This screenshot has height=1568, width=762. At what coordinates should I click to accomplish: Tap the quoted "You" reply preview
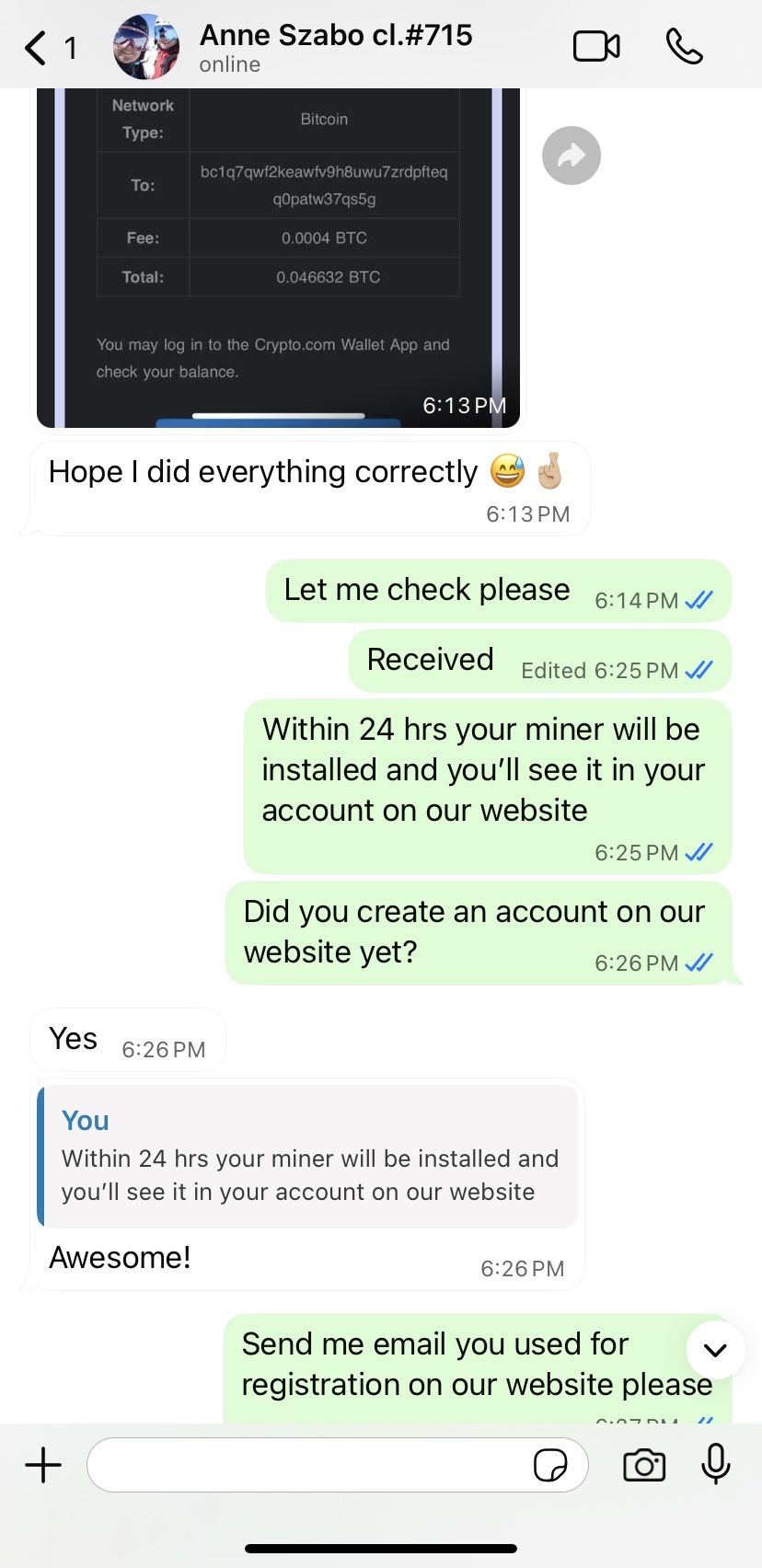[307, 1157]
